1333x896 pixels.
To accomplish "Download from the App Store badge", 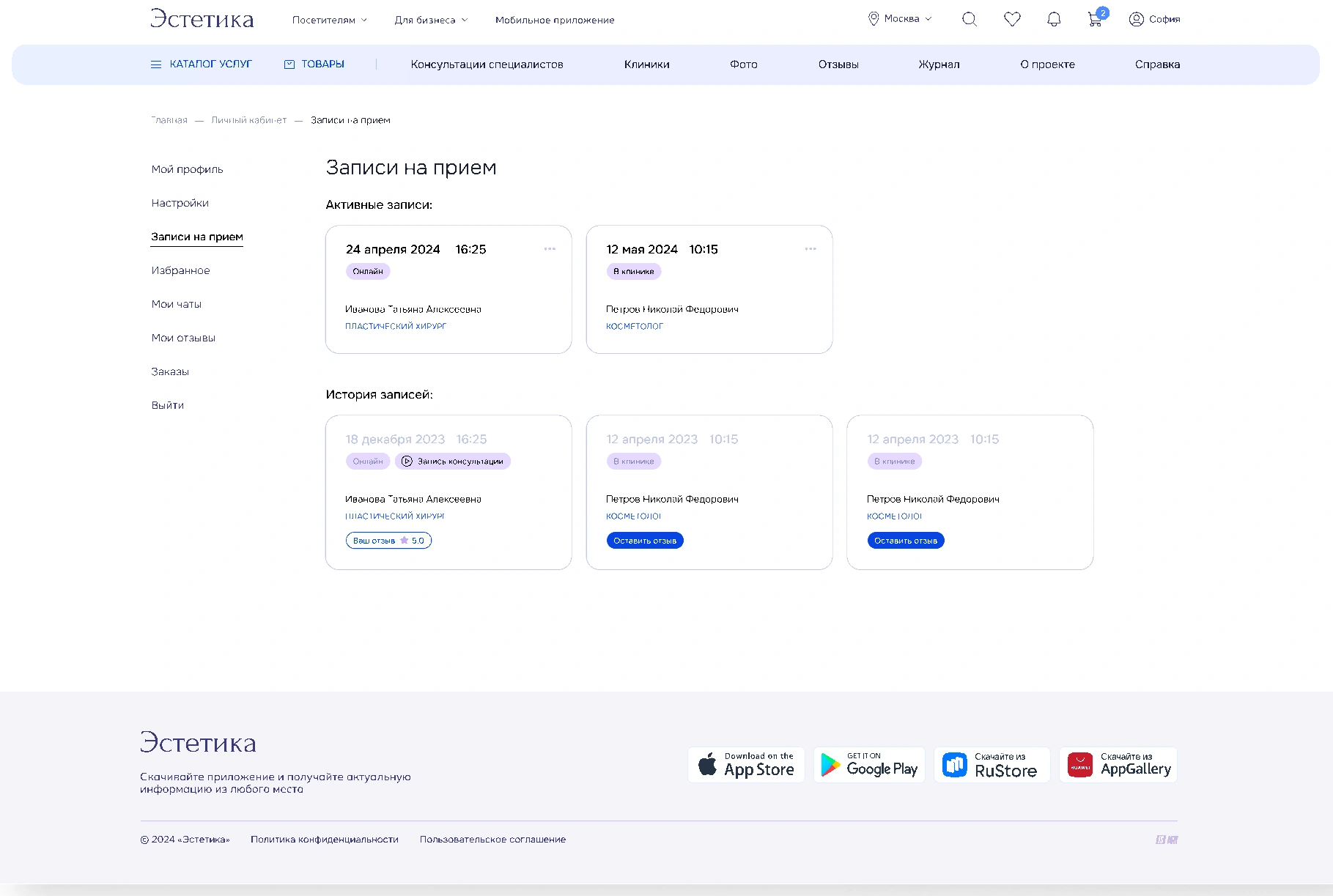I will pos(746,765).
